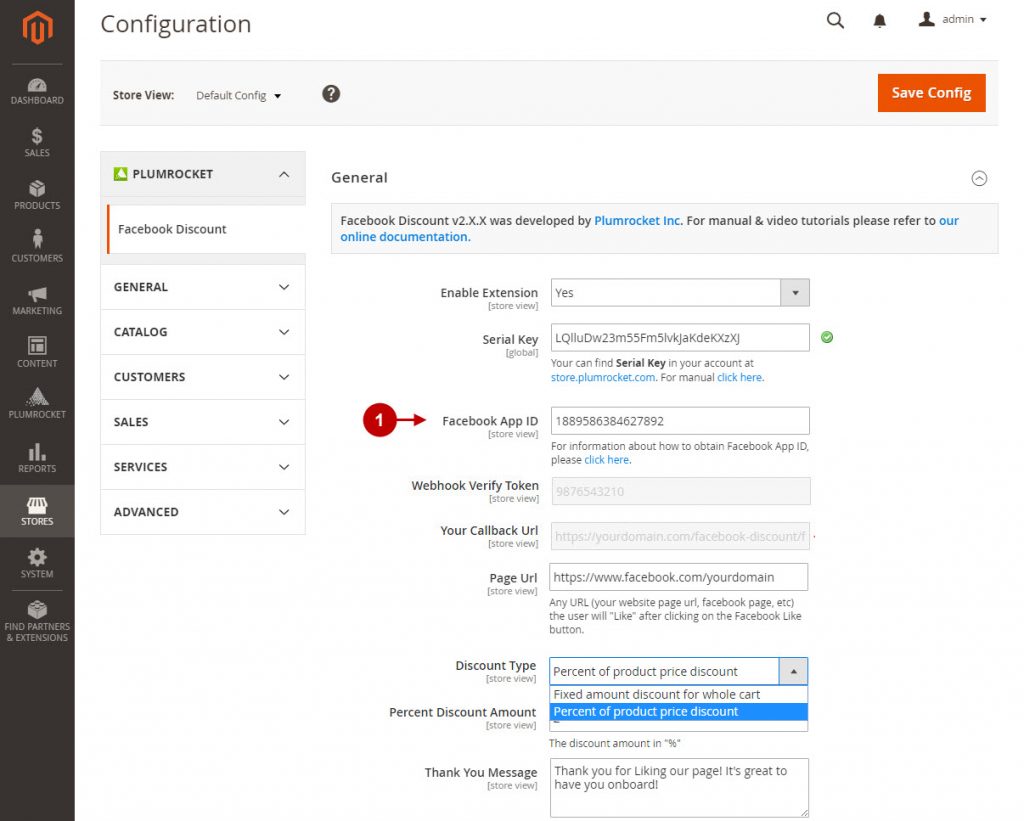Open the store.plumrocket.com link

[603, 378]
